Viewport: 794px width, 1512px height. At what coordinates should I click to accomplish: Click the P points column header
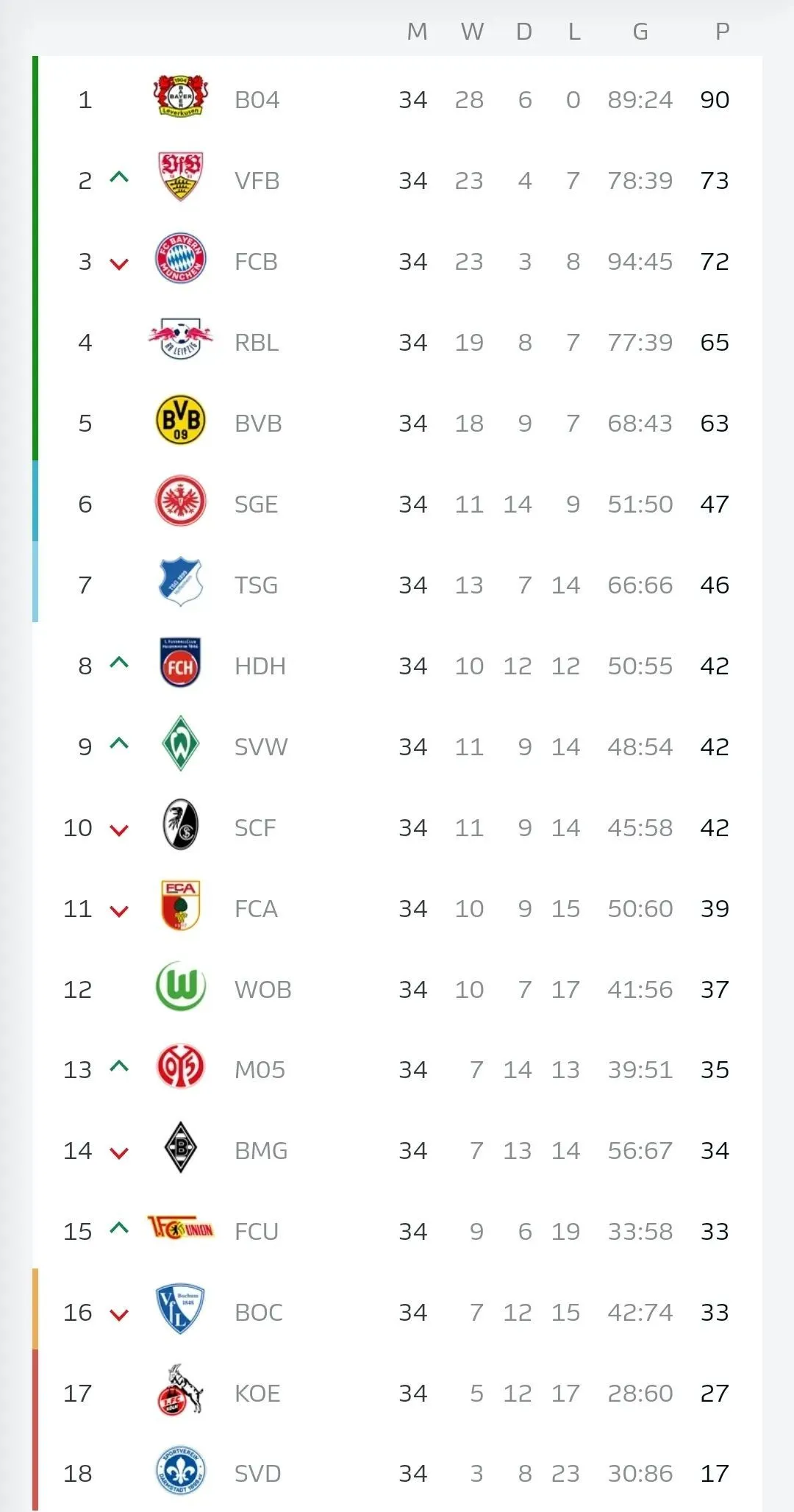(722, 32)
